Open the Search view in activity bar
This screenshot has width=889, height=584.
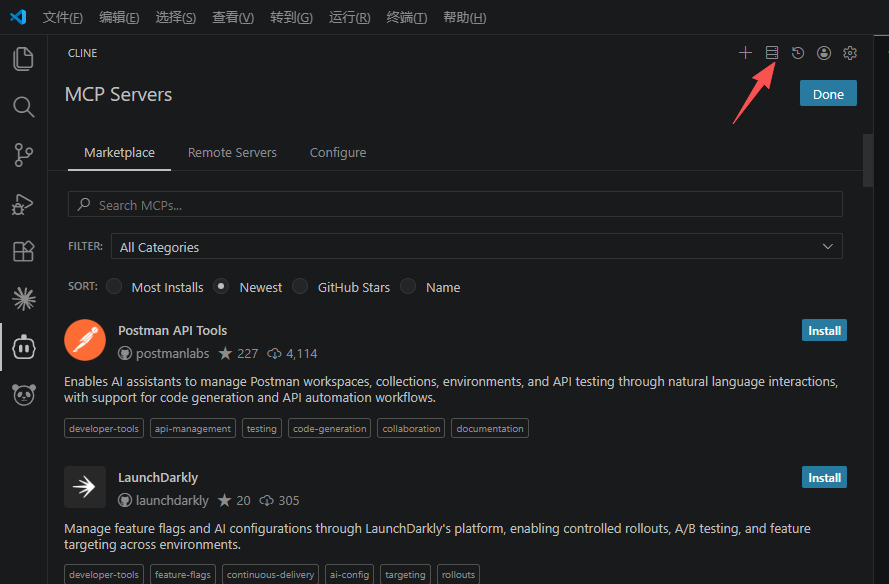[x=23, y=107]
